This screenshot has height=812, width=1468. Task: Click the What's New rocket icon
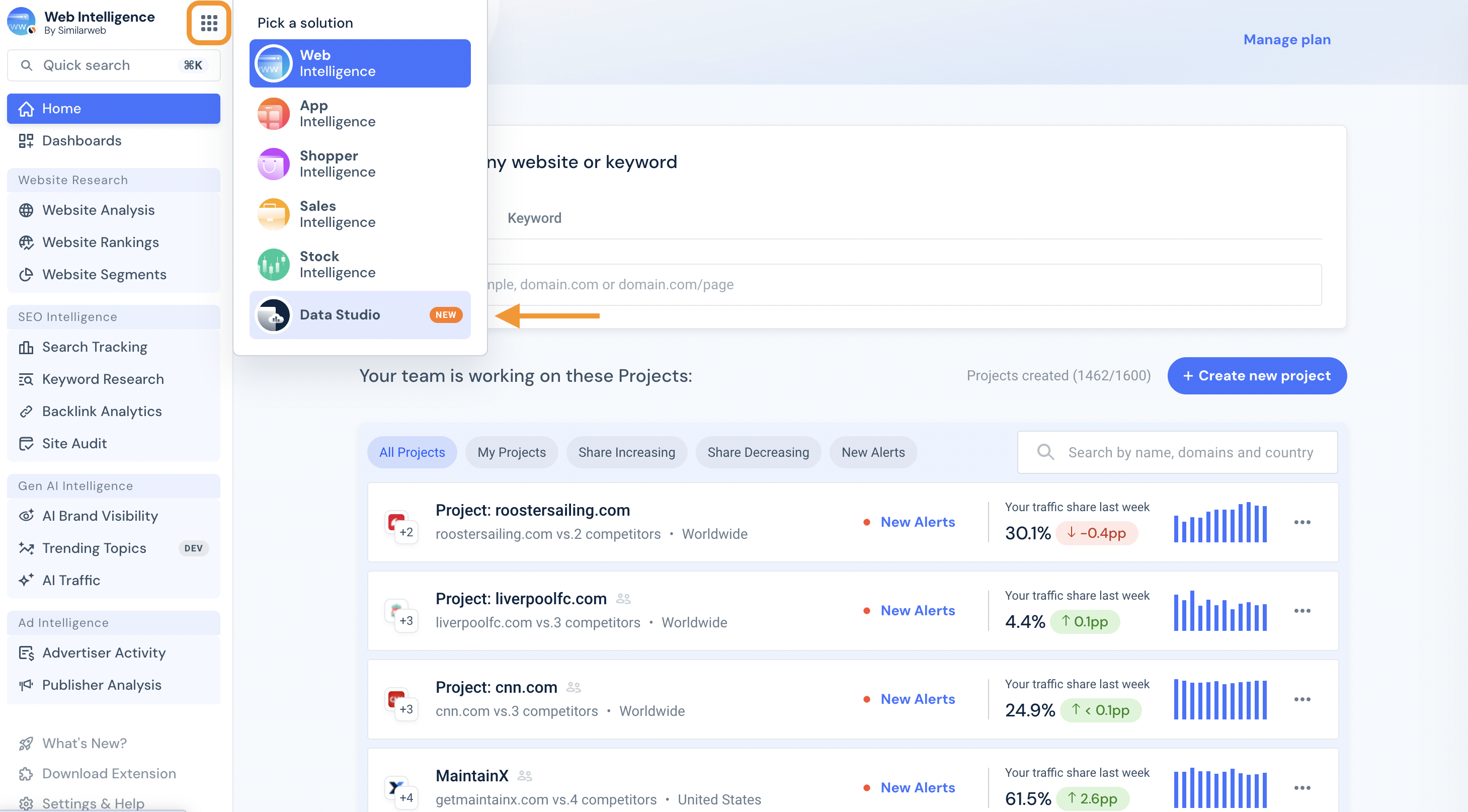click(26, 744)
